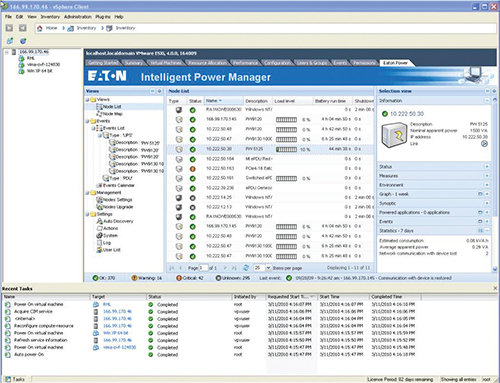This screenshot has width=500, height=383.
Task: Click the load level bar of 10.222.50.30
Action: point(286,150)
